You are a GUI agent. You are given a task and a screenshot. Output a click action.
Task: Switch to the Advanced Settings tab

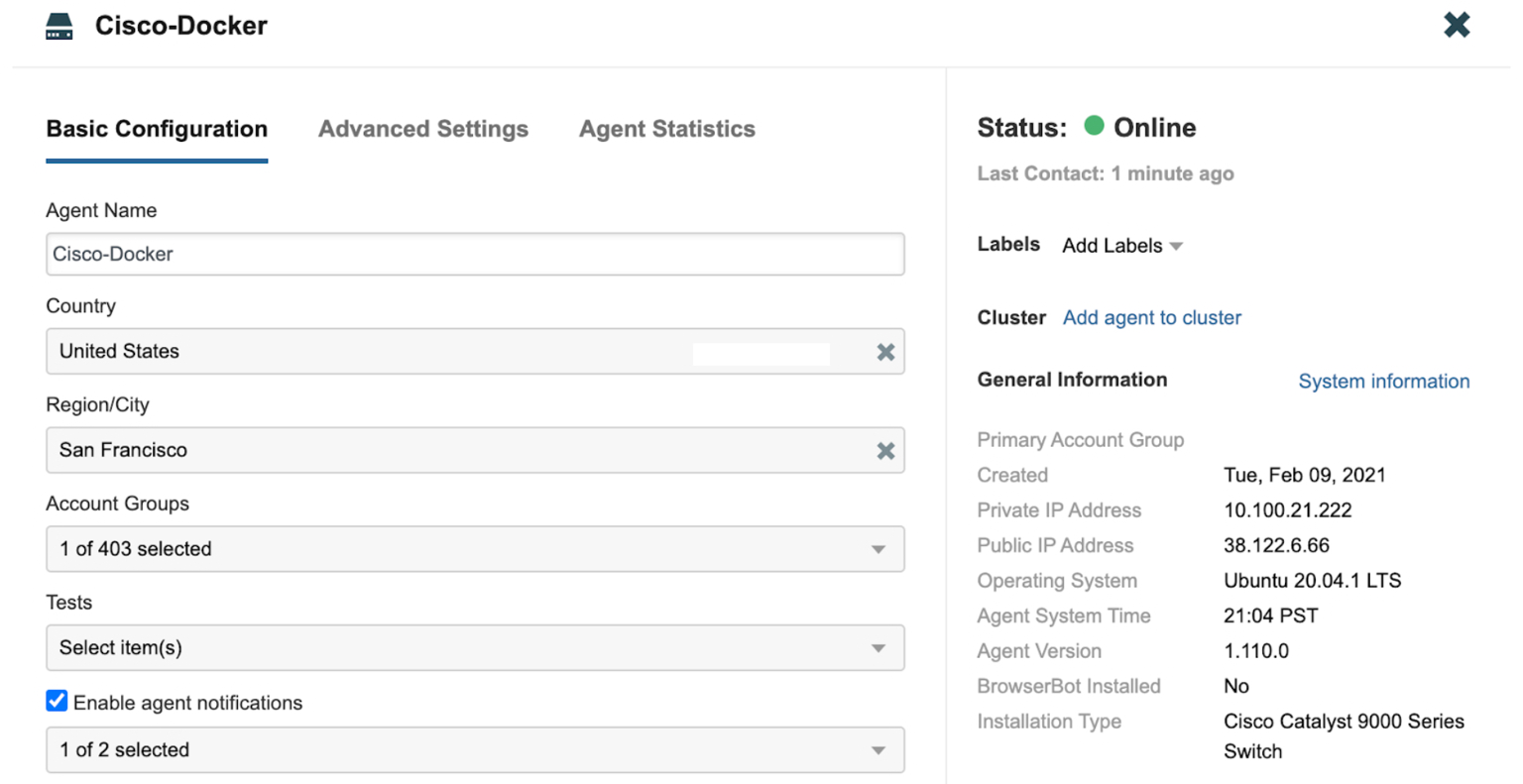(423, 129)
